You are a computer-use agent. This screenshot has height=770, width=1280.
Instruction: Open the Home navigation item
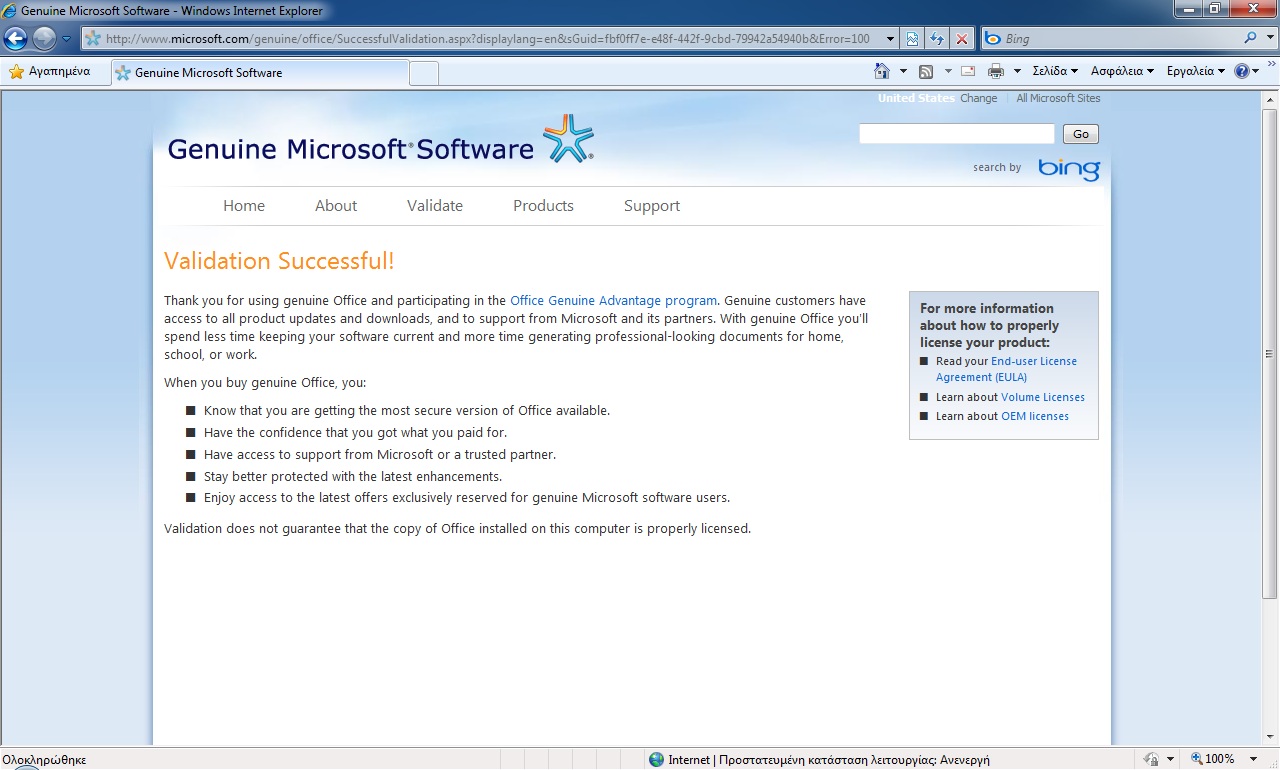[x=244, y=205]
